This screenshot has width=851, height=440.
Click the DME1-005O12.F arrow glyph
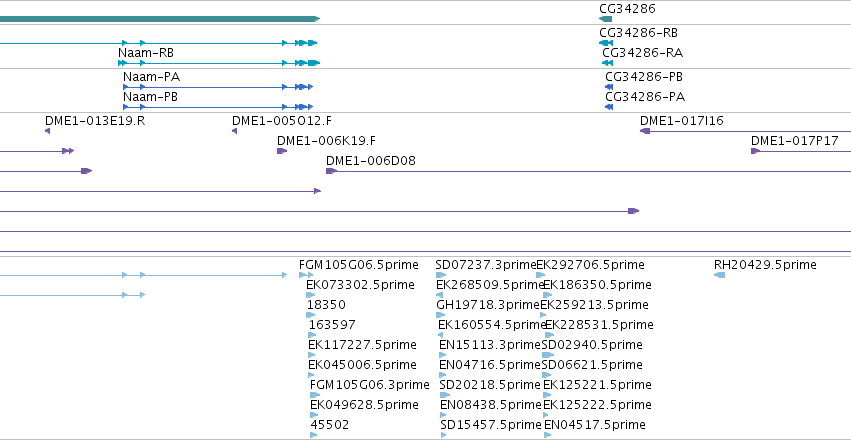coord(234,131)
